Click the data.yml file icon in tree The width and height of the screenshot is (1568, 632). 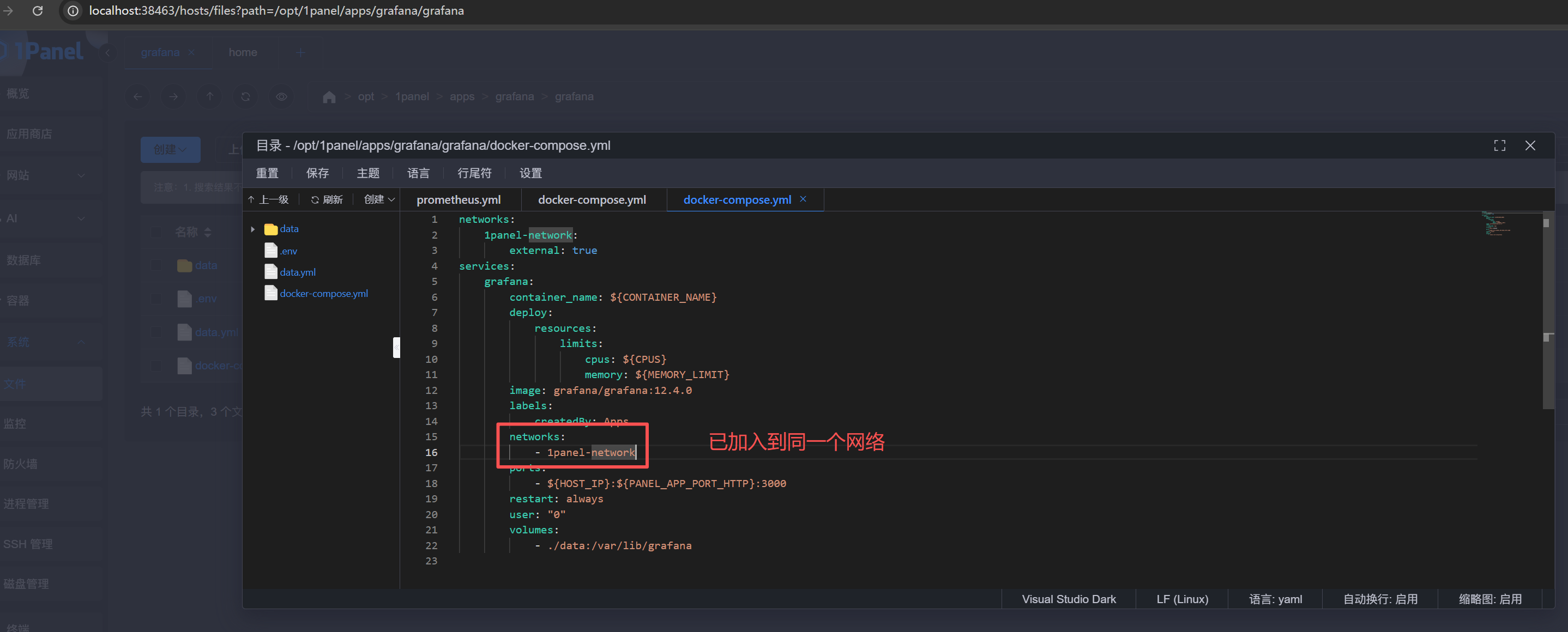pyautogui.click(x=271, y=272)
